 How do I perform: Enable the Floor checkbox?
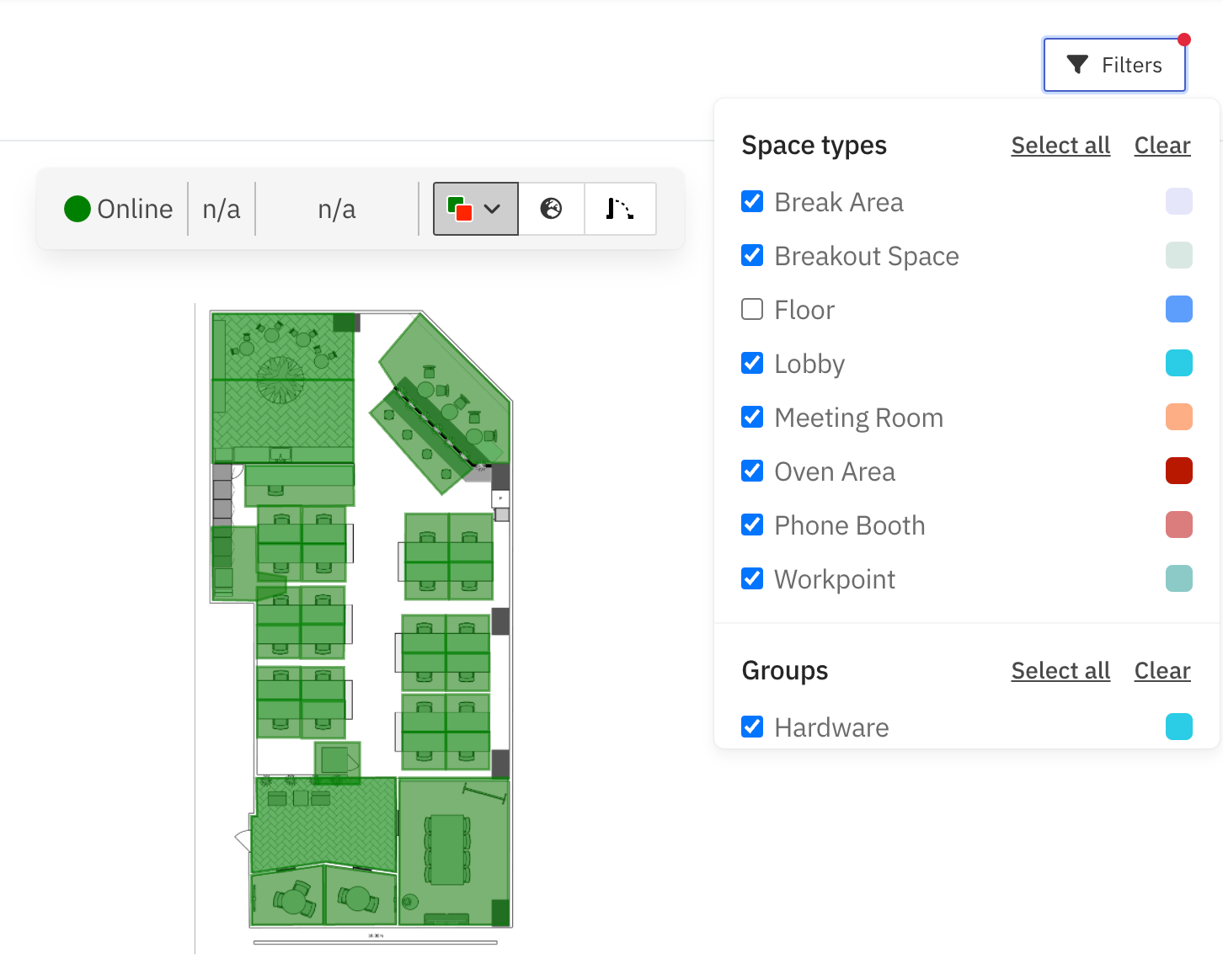pyautogui.click(x=752, y=310)
